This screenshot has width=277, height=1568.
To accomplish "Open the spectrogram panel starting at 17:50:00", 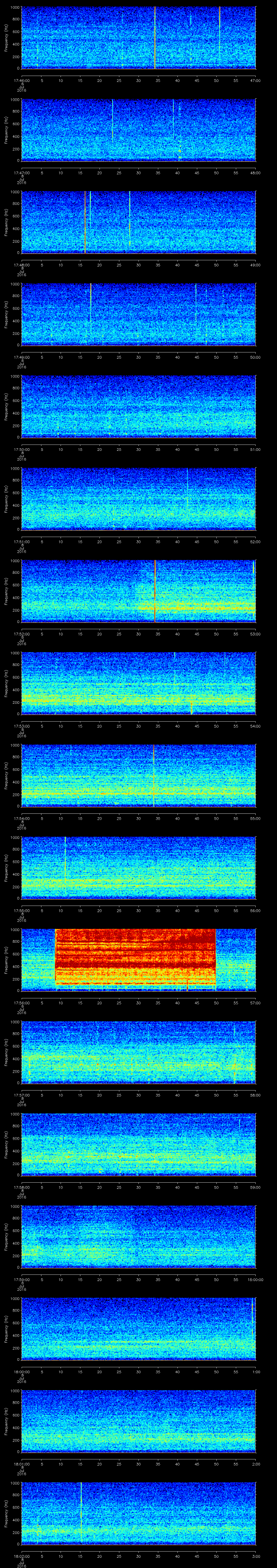I will click(138, 407).
